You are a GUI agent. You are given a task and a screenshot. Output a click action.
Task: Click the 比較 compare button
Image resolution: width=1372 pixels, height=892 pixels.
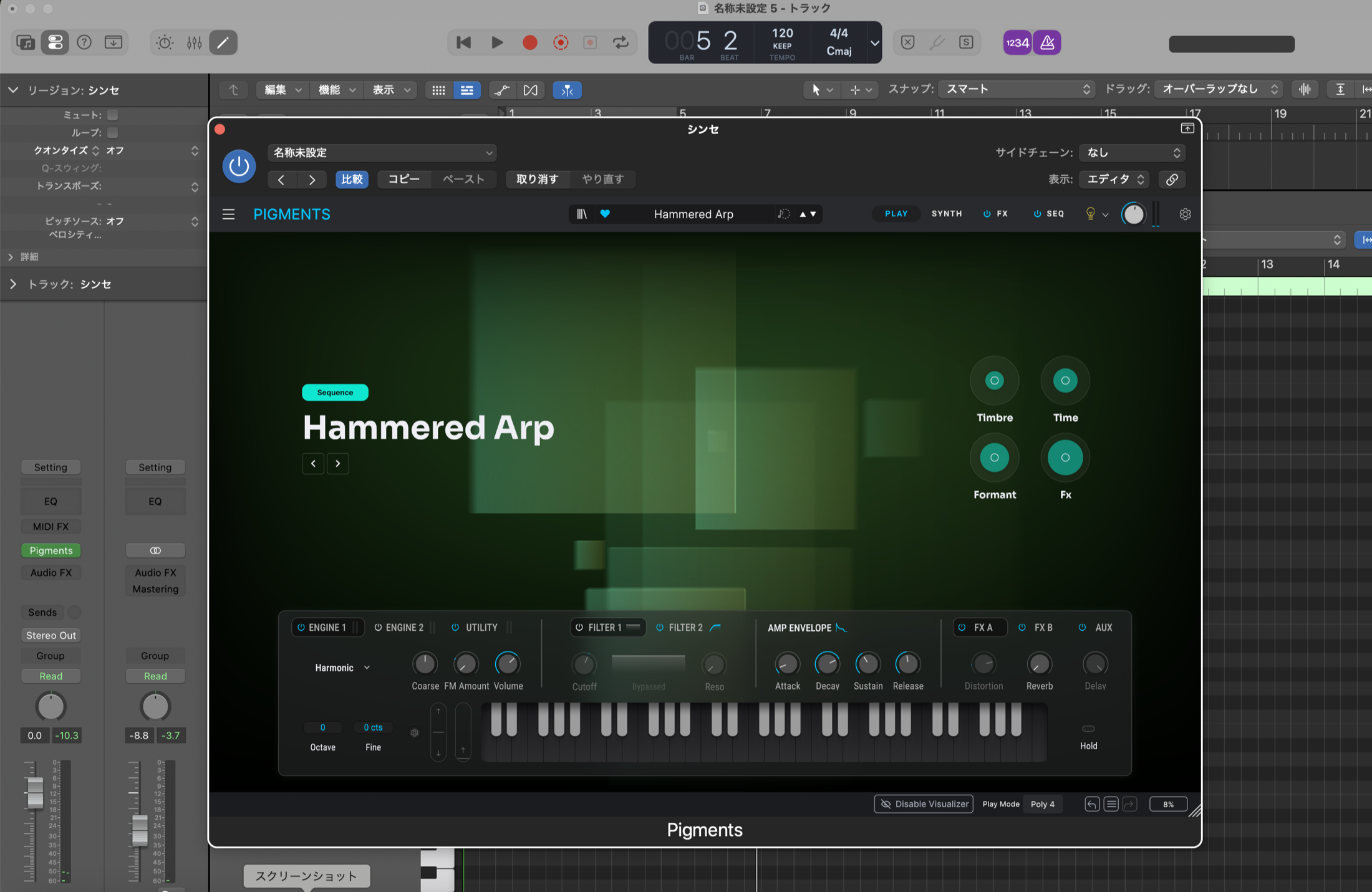tap(352, 180)
